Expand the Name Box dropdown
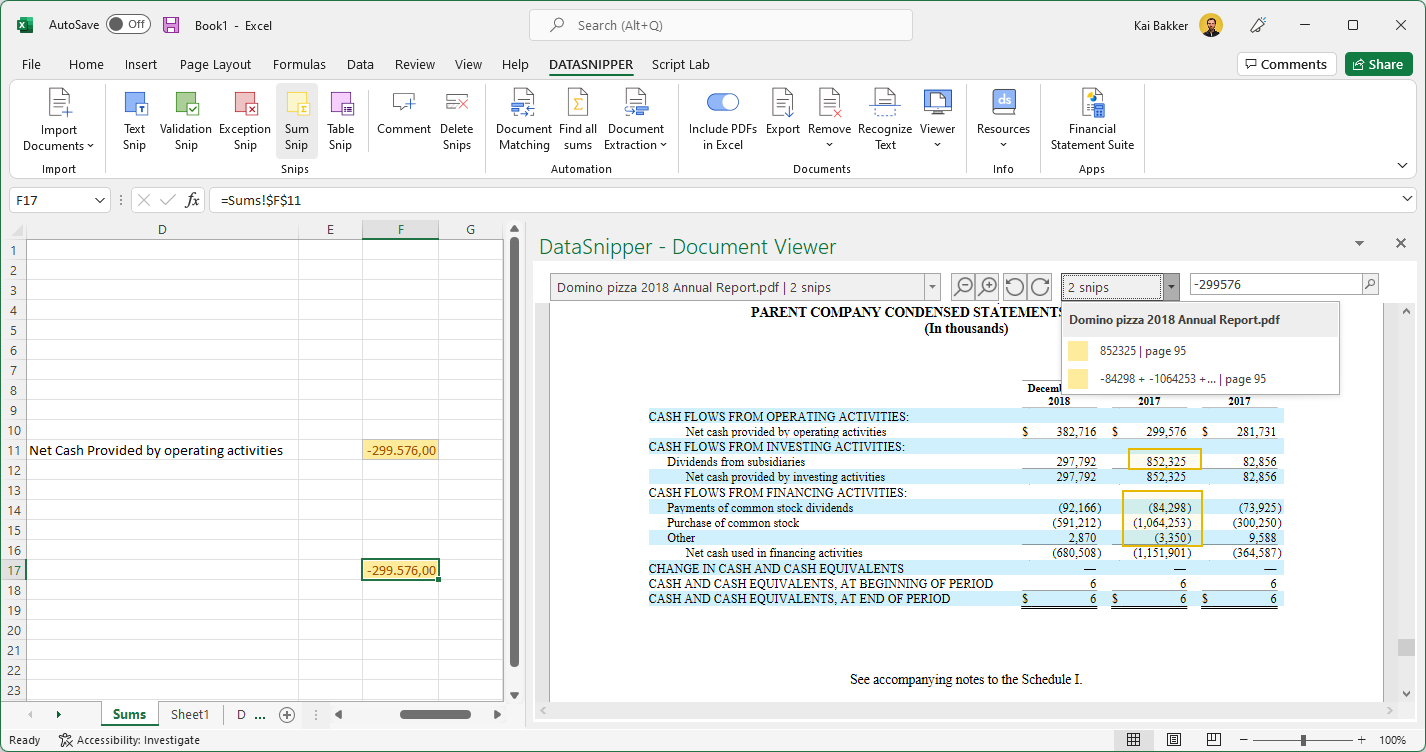This screenshot has height=752, width=1426. pos(99,200)
